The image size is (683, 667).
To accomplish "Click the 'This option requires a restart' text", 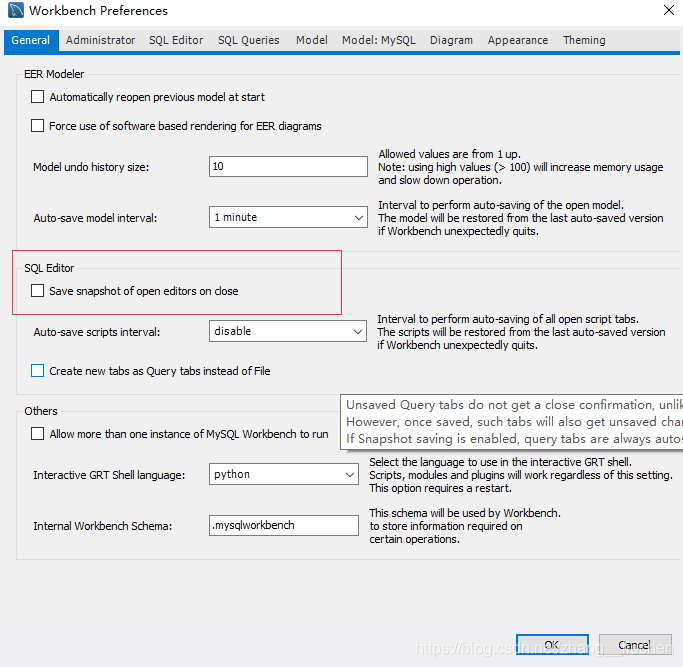I will click(x=440, y=488).
